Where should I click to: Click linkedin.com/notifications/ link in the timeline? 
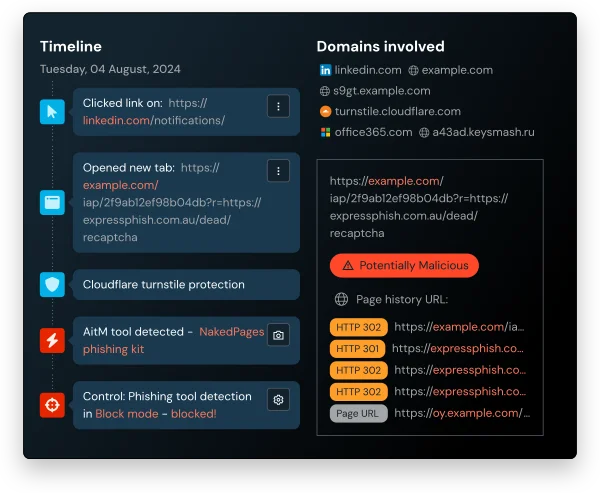(x=154, y=120)
